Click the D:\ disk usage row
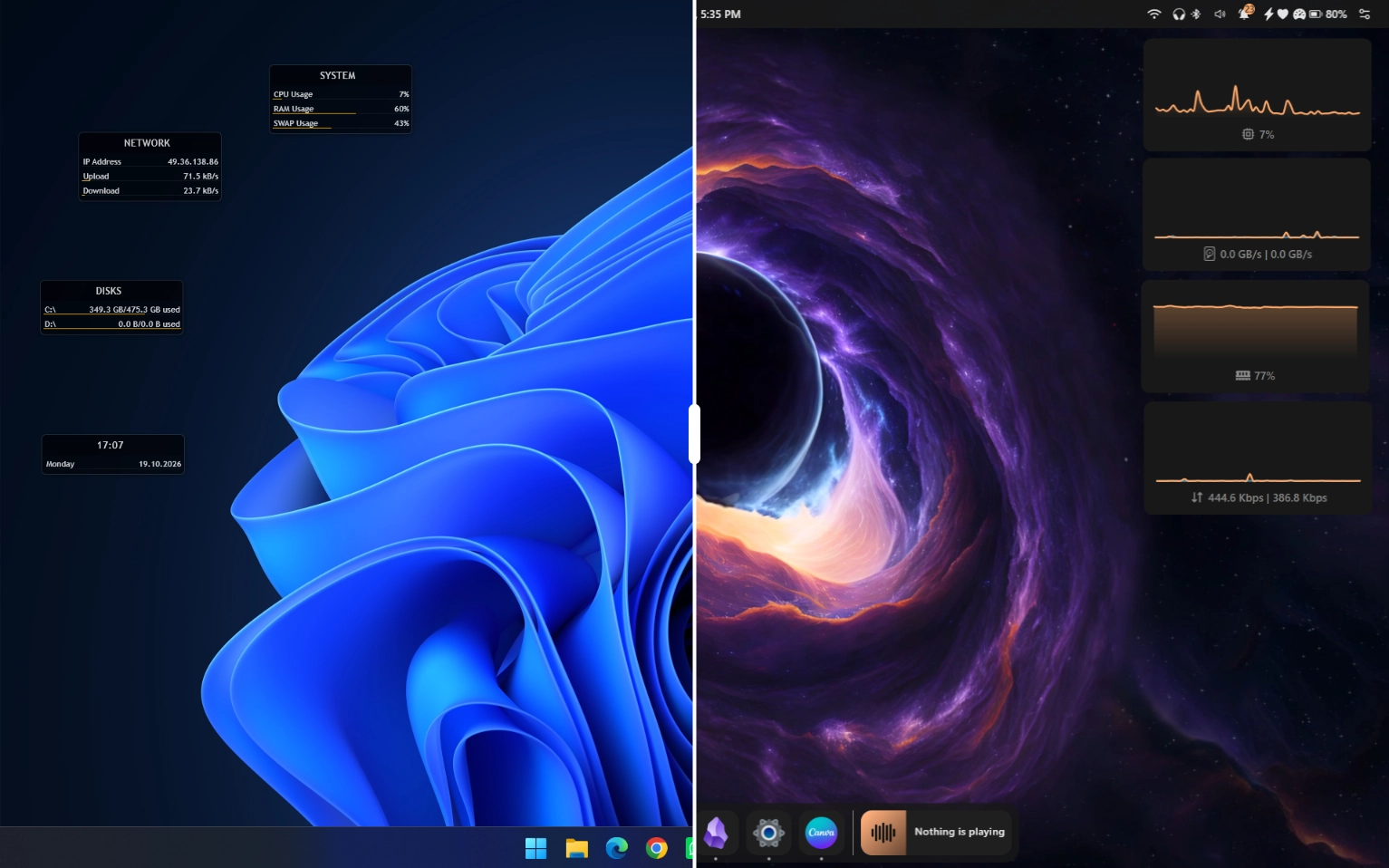The height and width of the screenshot is (868, 1389). [112, 323]
